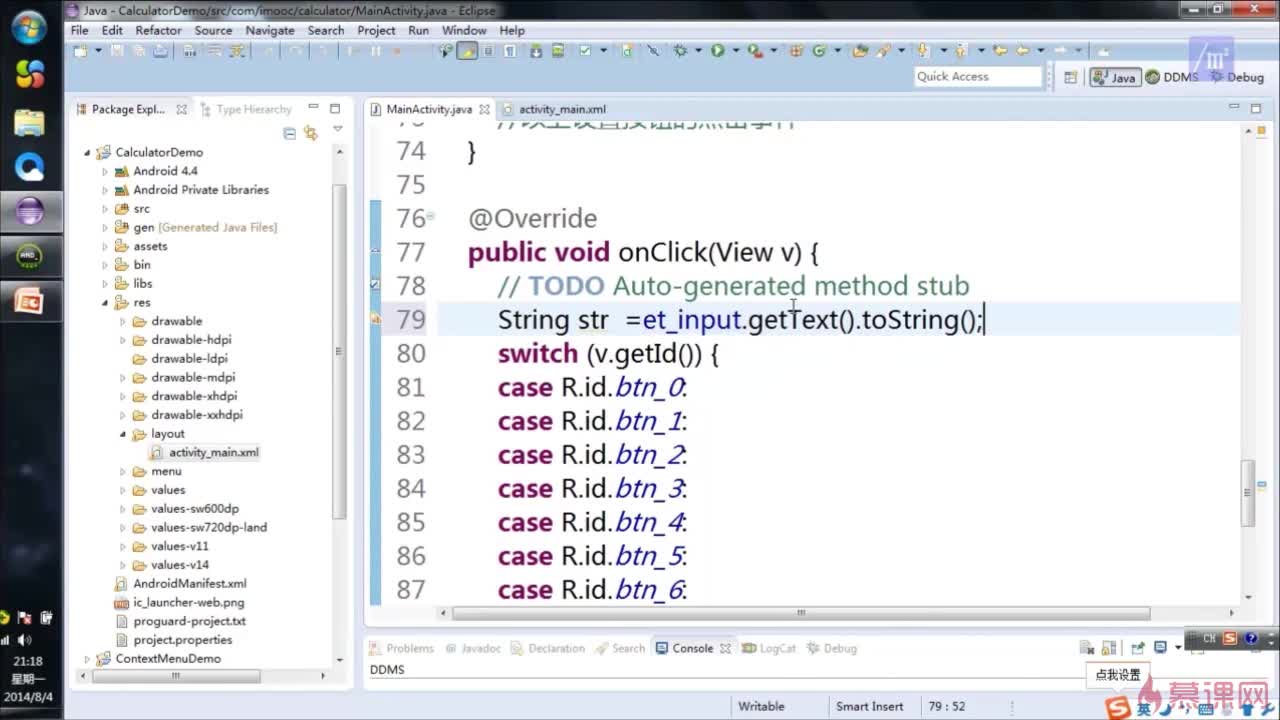This screenshot has height=720, width=1280.
Task: Minimize the Package Explorer panel
Action: (313, 108)
